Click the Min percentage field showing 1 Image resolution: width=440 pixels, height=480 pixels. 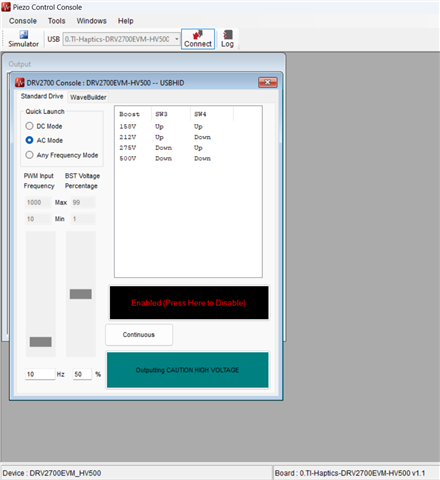(83, 219)
